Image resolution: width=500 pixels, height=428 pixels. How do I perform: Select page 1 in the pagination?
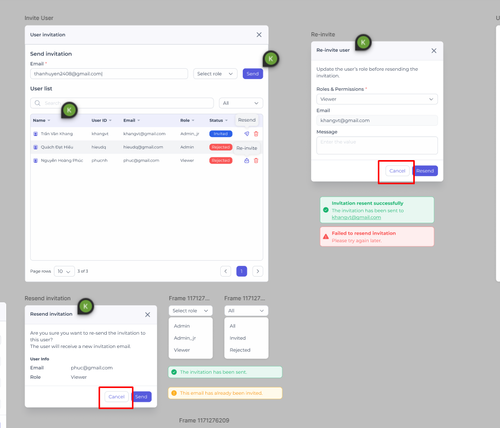coord(242,271)
